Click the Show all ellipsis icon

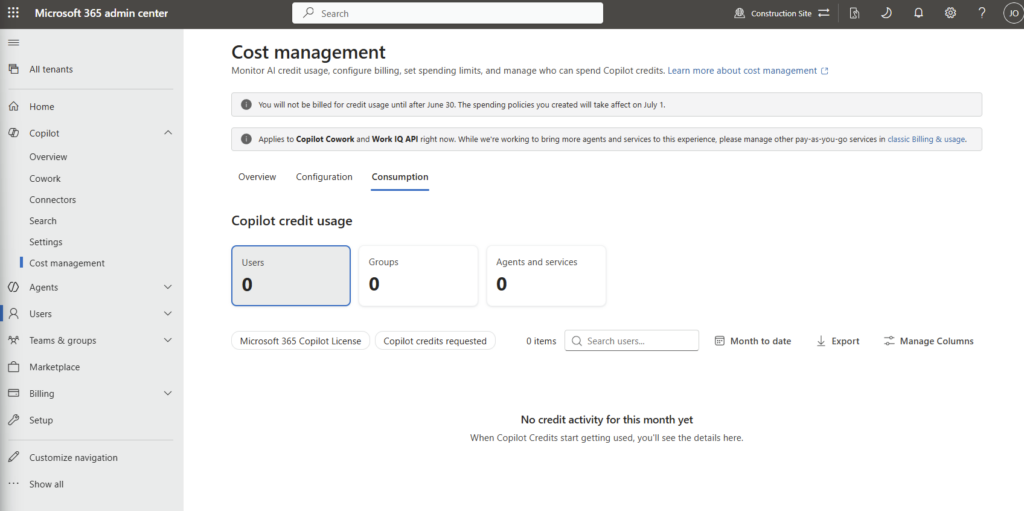[13, 484]
